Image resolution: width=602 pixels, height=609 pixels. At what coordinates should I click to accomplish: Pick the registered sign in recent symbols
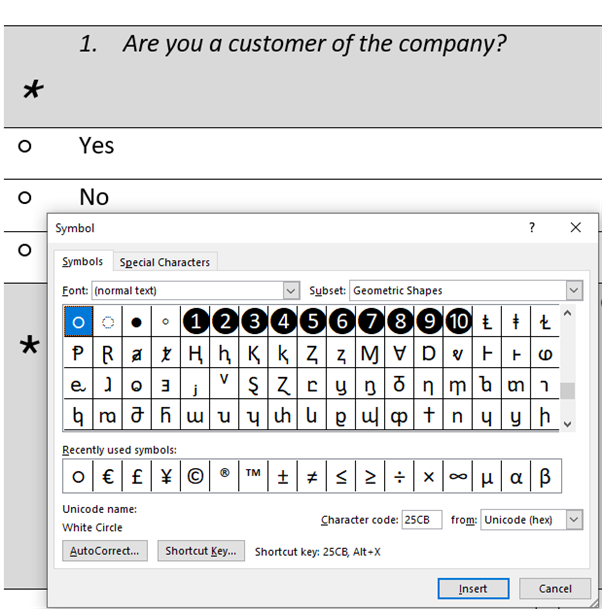coord(224,476)
